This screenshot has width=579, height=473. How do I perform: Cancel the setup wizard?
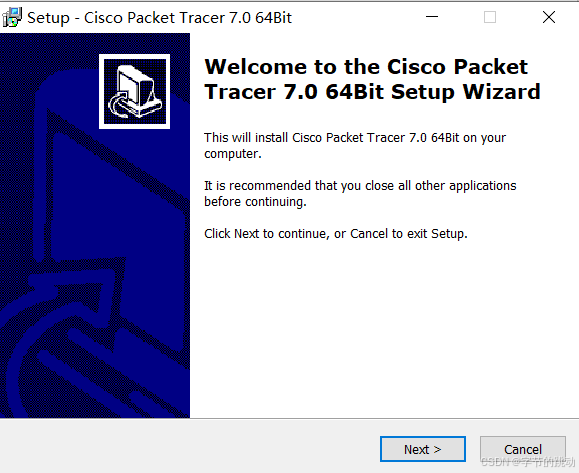[x=523, y=449]
